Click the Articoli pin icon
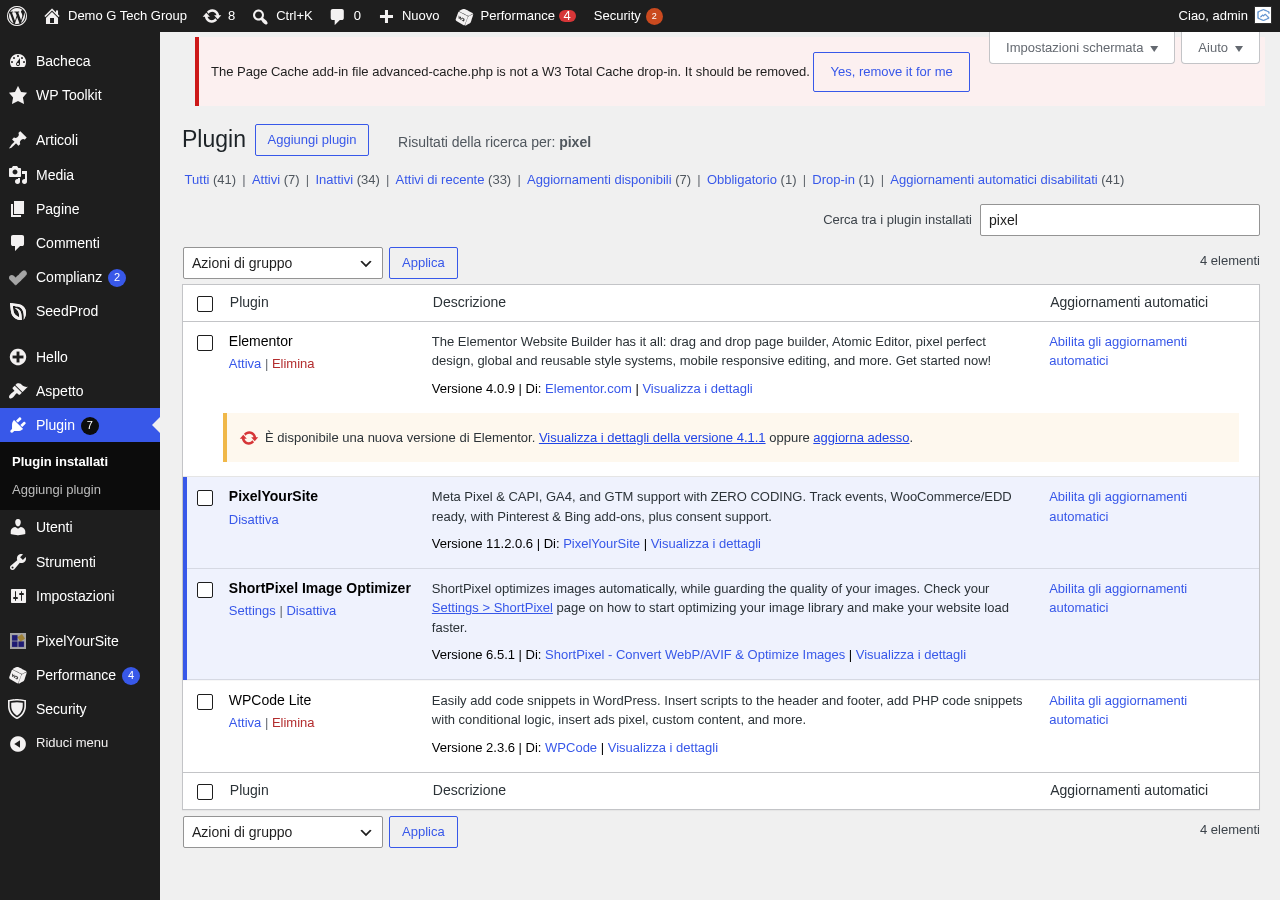 (18, 140)
